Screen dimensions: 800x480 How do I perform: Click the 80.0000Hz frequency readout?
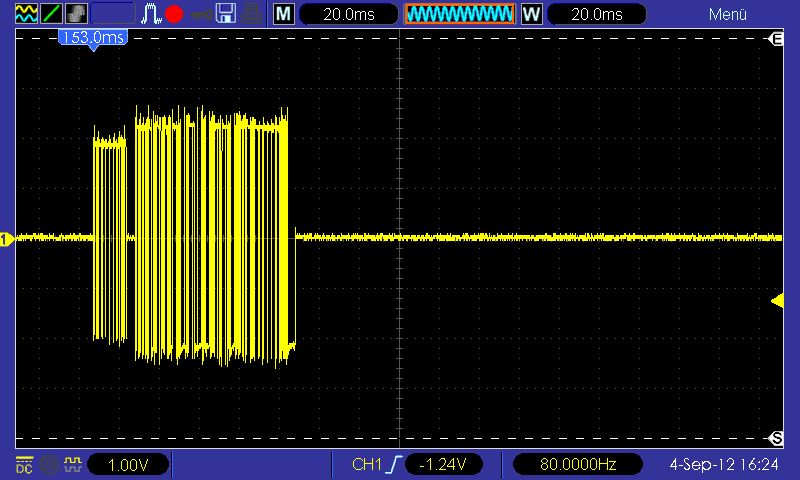(578, 464)
